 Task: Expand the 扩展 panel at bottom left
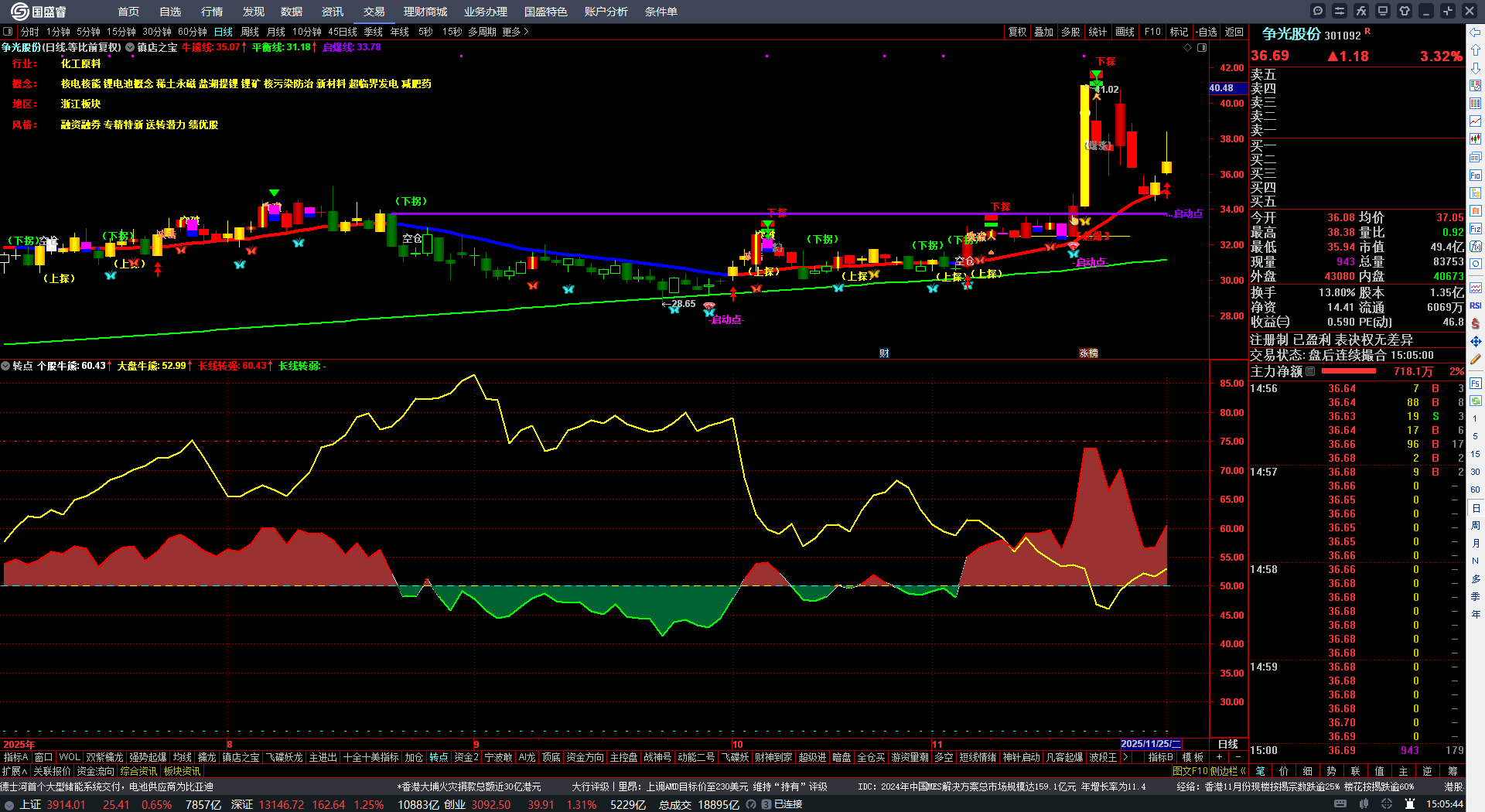click(x=15, y=771)
